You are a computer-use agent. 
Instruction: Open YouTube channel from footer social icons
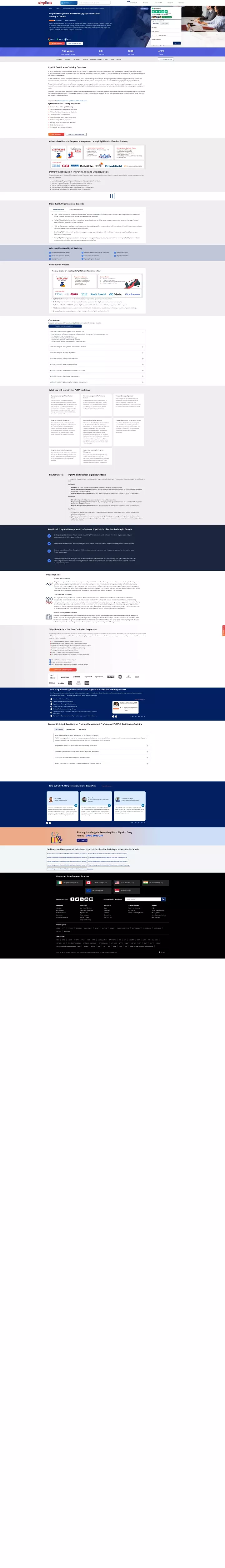(87, 899)
